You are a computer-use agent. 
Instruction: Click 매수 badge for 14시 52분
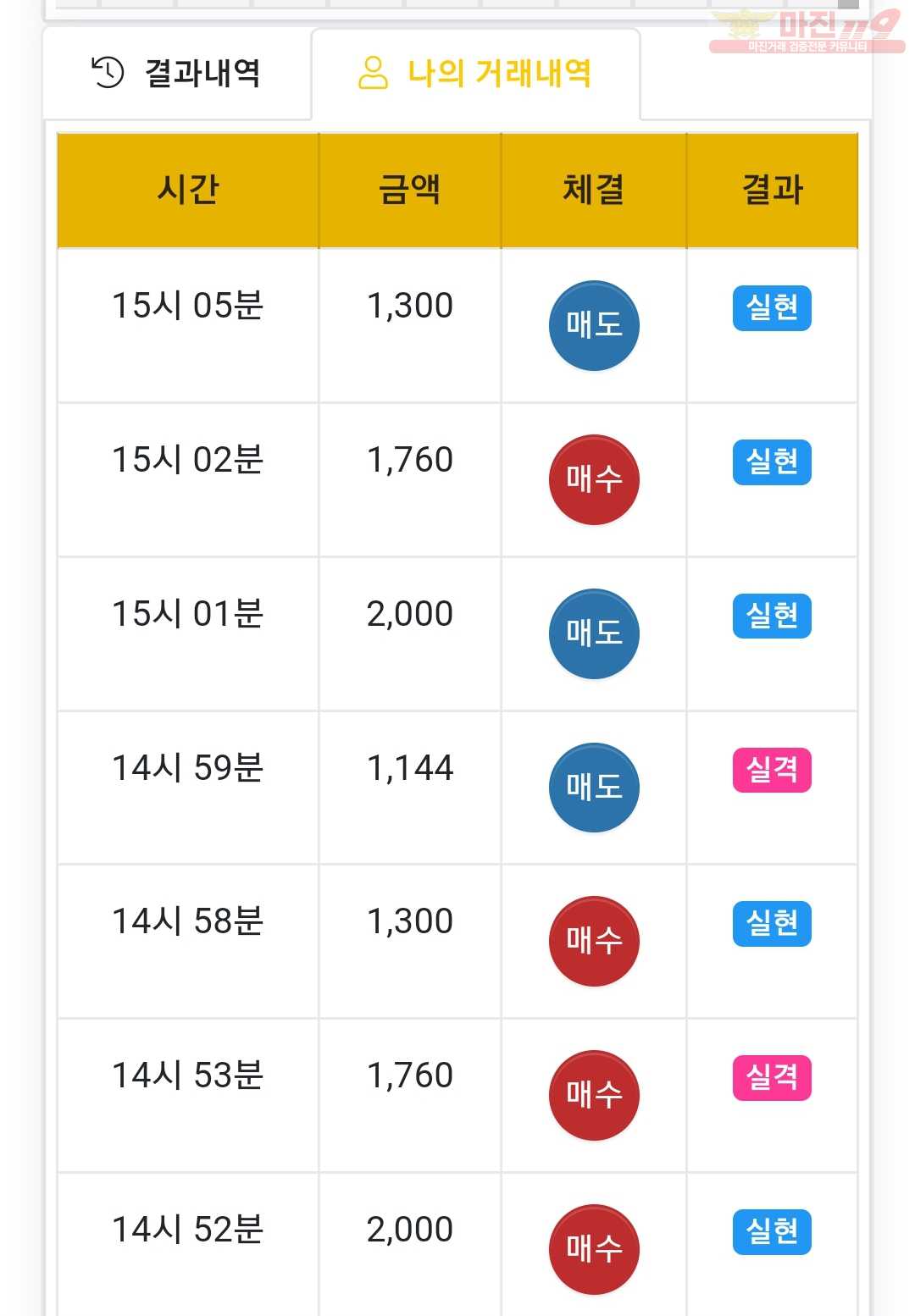[594, 1250]
